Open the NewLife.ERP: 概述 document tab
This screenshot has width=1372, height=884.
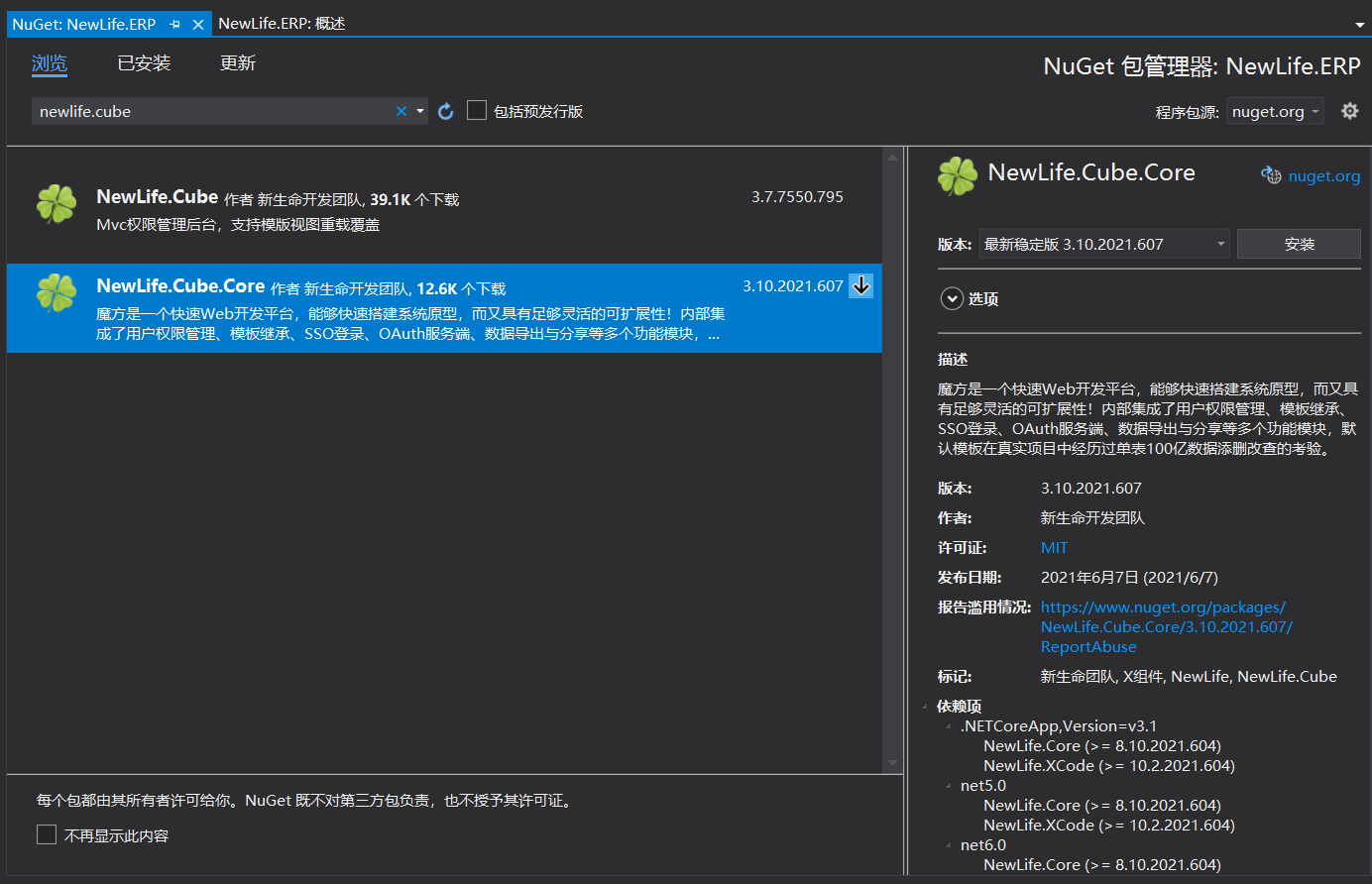pos(282,24)
